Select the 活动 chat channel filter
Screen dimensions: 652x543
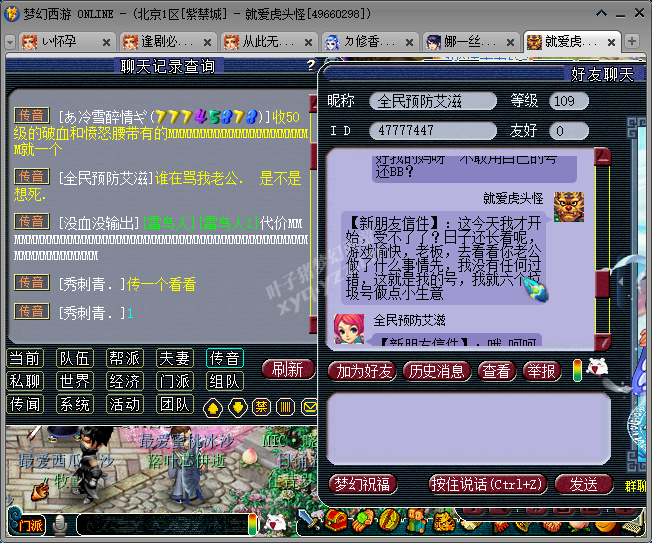[125, 404]
